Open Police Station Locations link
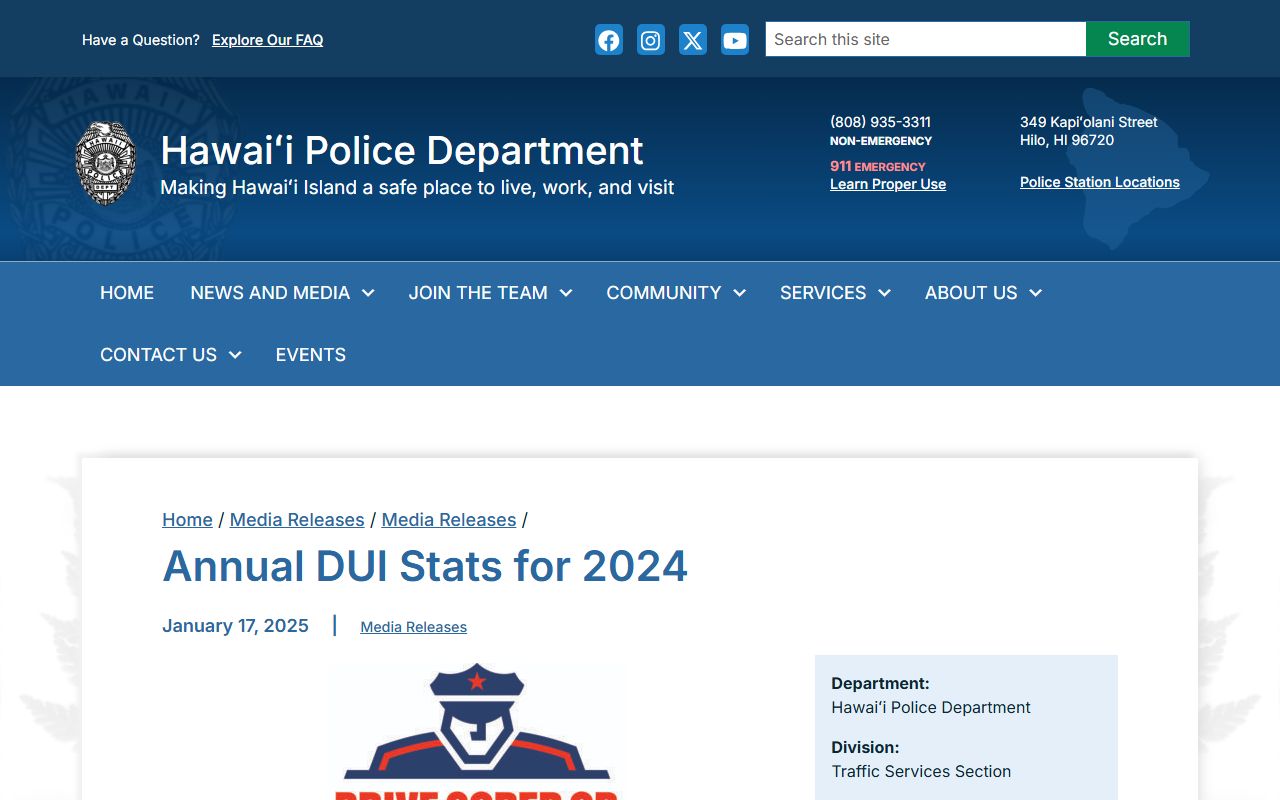Screen dimensions: 1280x800 point(1100,182)
